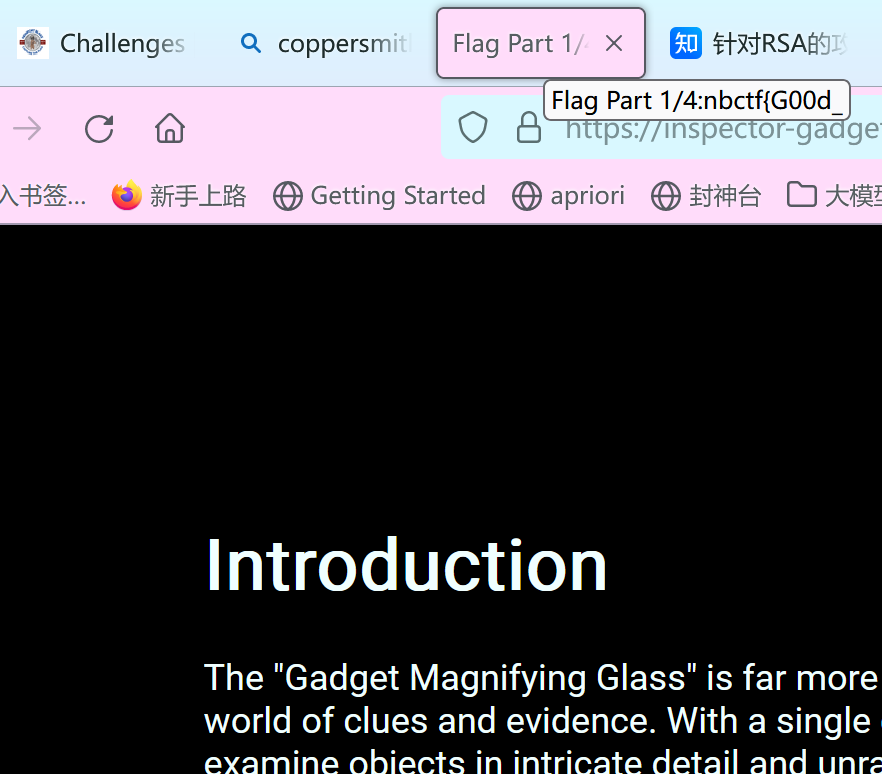Image resolution: width=882 pixels, height=774 pixels.
Task: Open the apriori bookmark
Action: point(569,196)
